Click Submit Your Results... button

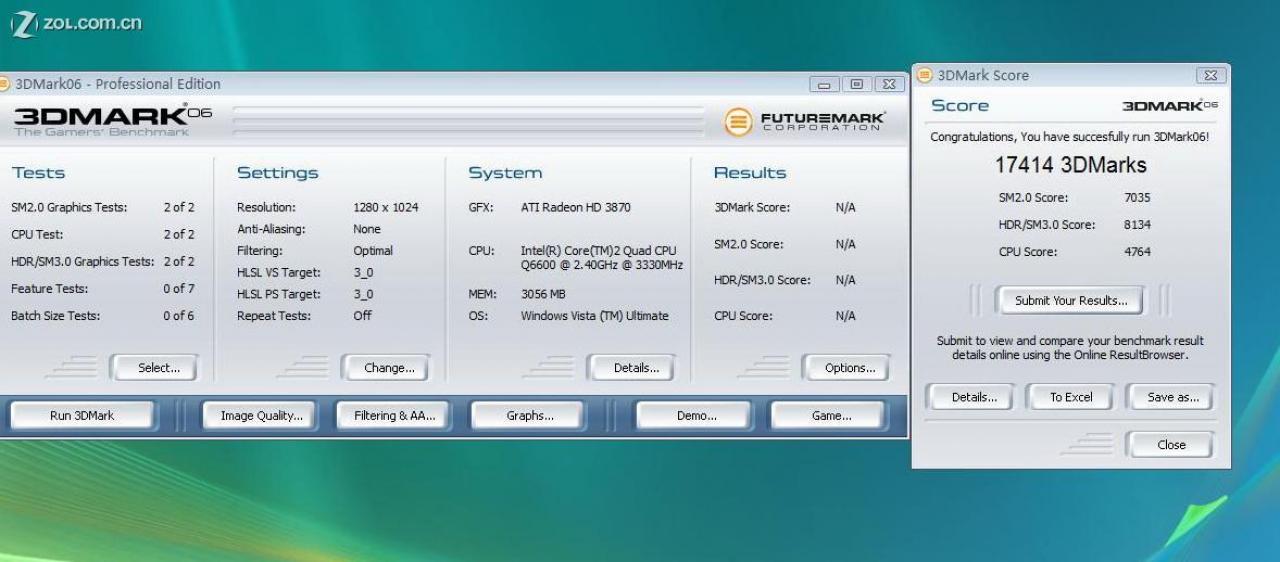[1070, 300]
